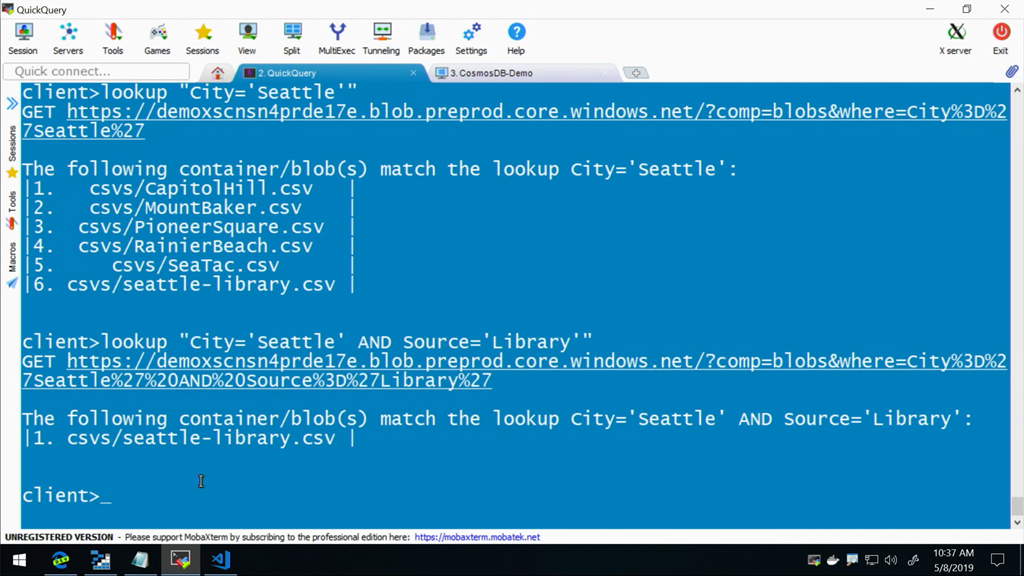Open the Help question icon
Image resolution: width=1024 pixels, height=576 pixels.
516,39
